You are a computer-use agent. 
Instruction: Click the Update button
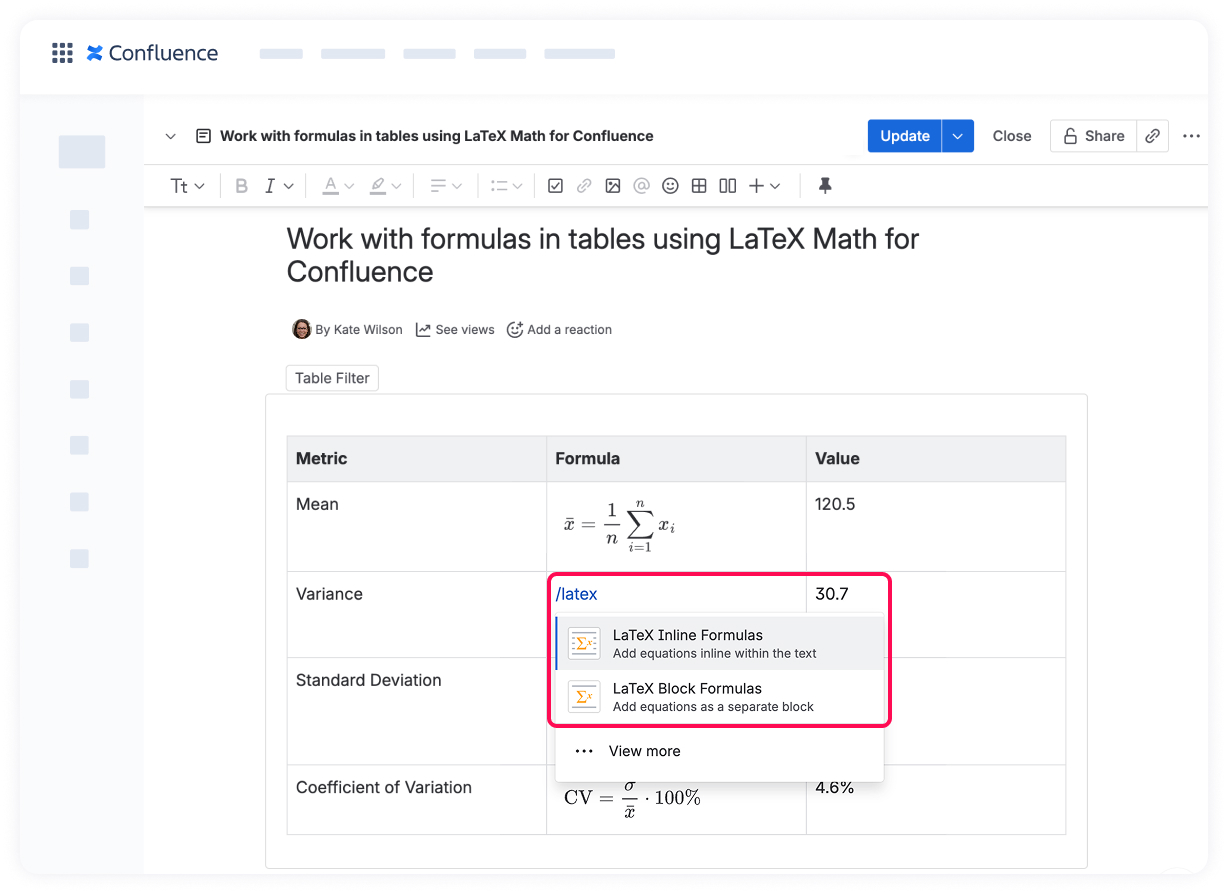903,136
